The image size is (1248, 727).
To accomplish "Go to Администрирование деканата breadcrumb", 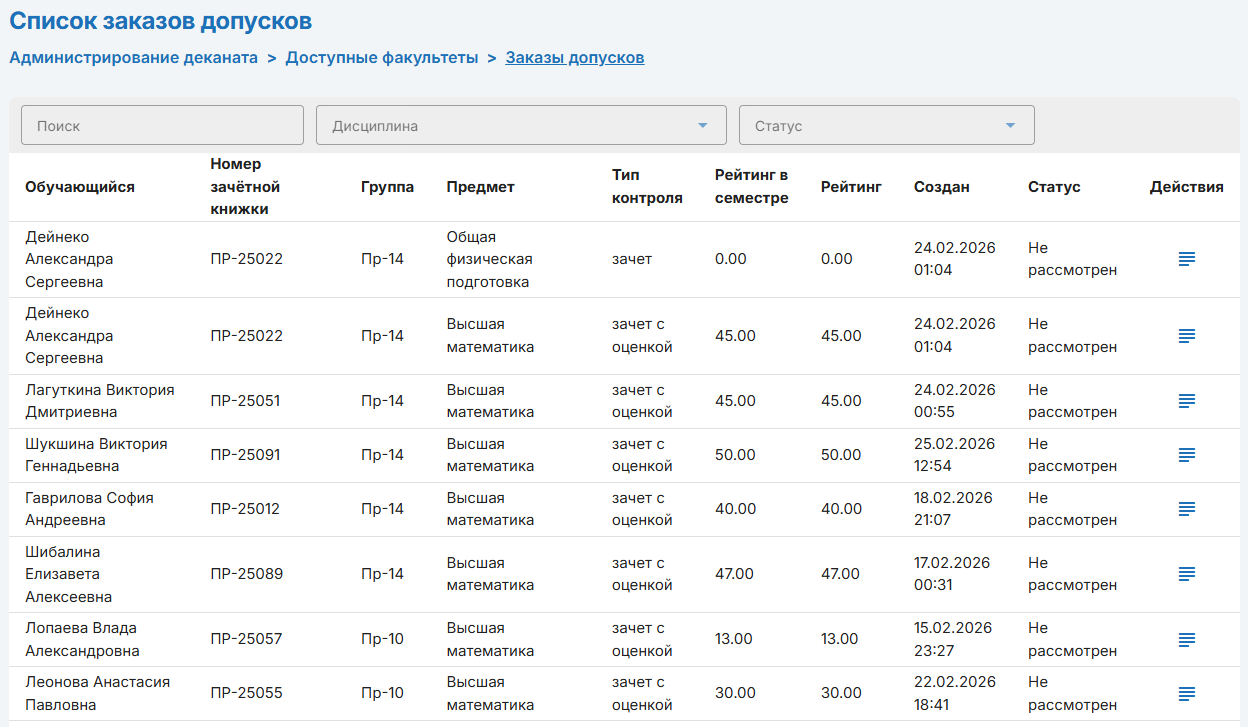I will [134, 58].
